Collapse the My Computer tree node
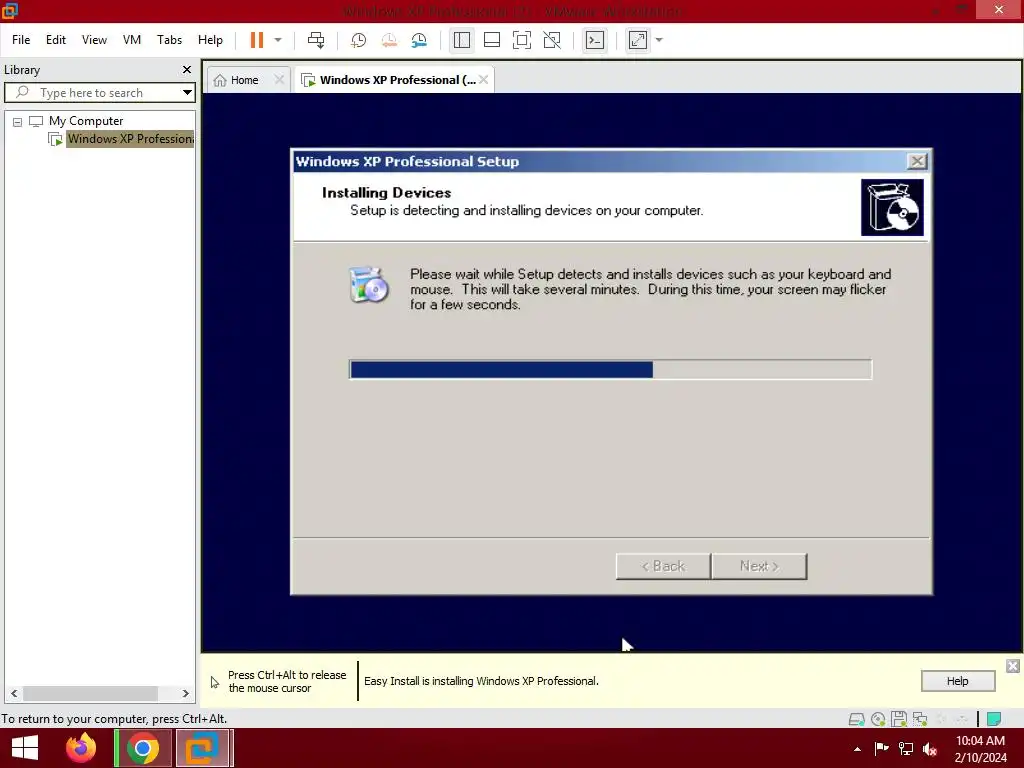The height and width of the screenshot is (768, 1024). coord(18,121)
